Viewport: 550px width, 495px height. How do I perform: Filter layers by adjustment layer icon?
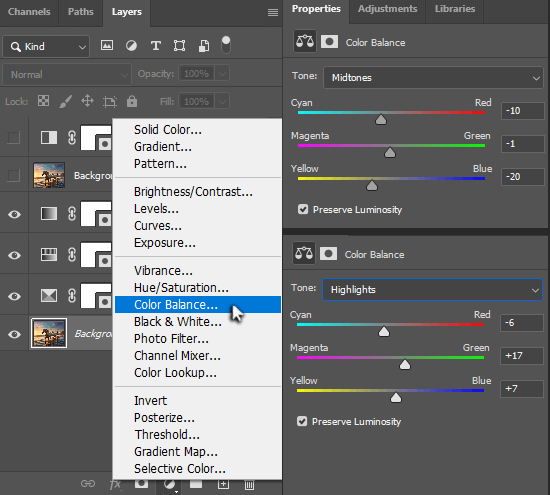point(132,46)
